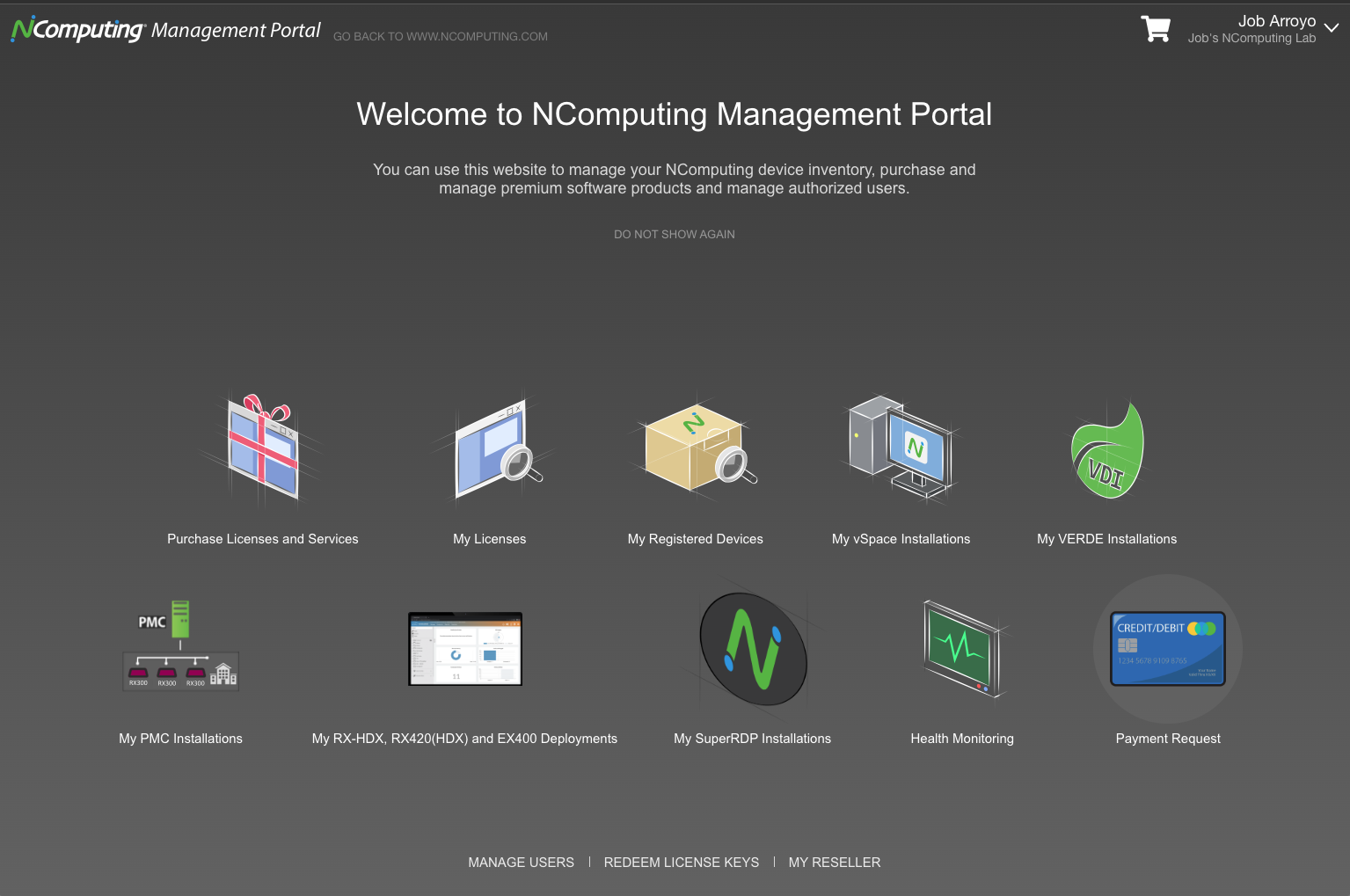Click the My RX-HDX, RX420(HDX) and EX400 Deployments label

(x=464, y=739)
